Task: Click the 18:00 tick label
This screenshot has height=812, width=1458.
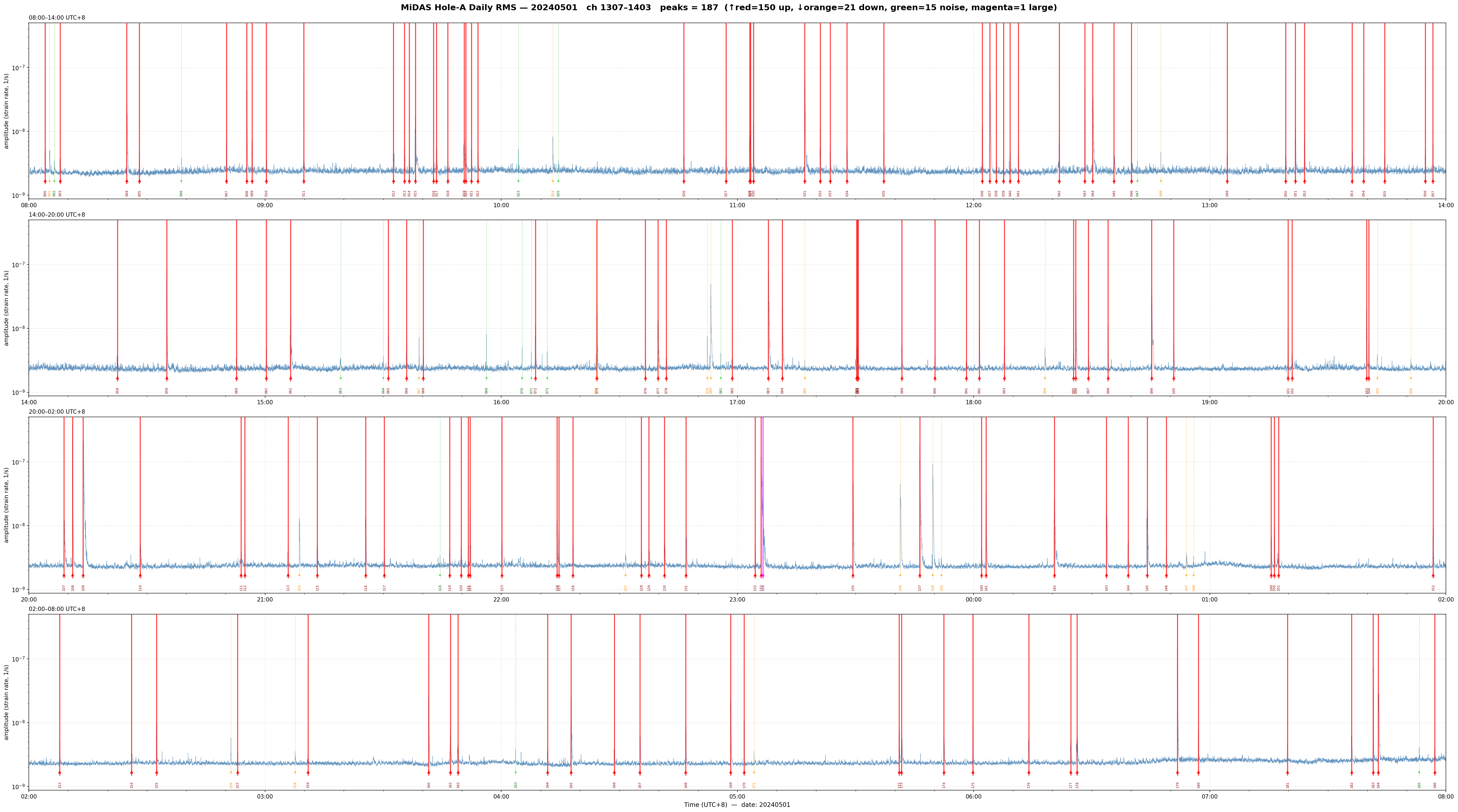Action: (974, 402)
